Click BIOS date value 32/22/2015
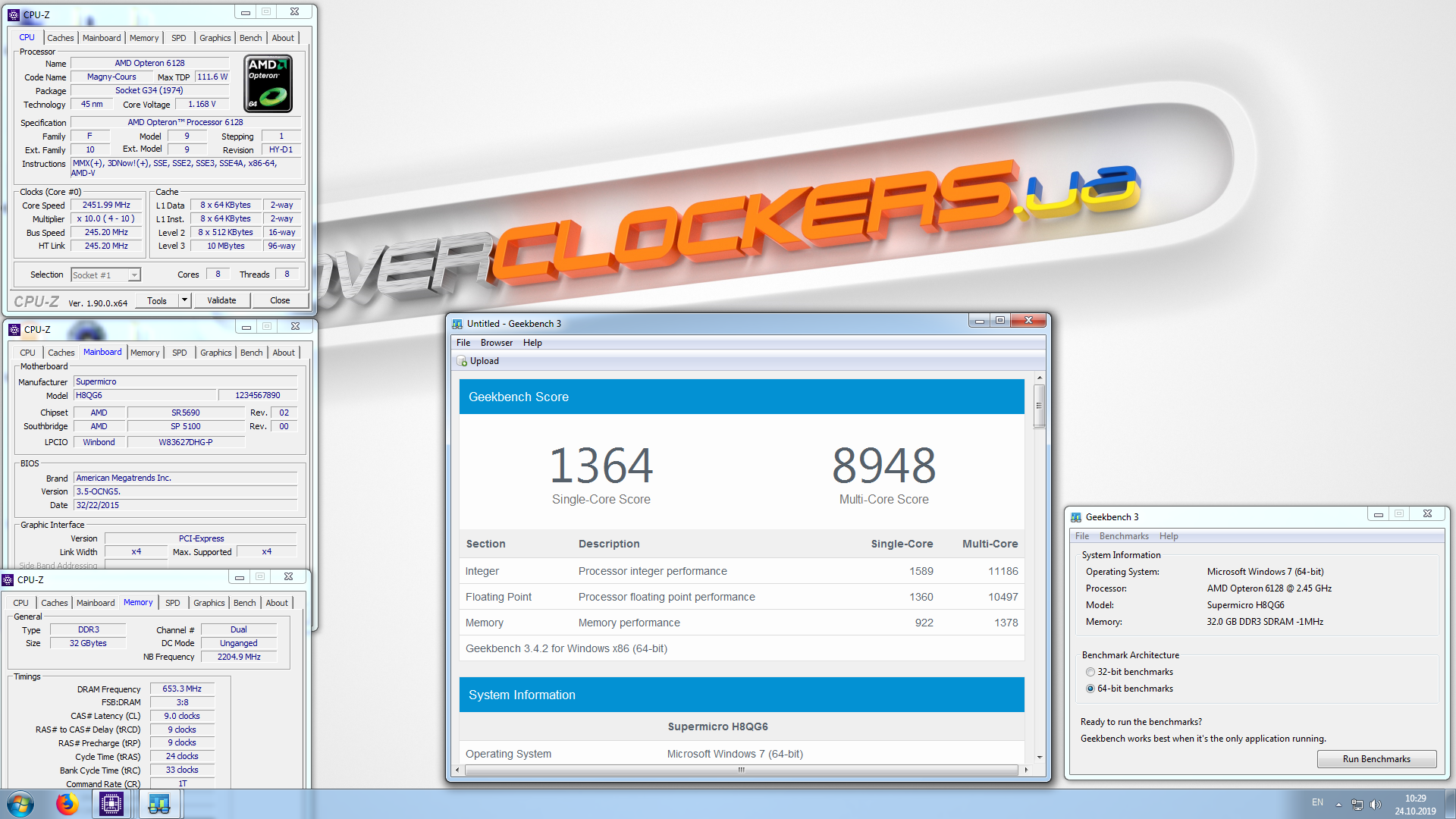The width and height of the screenshot is (1456, 819). pos(186,505)
